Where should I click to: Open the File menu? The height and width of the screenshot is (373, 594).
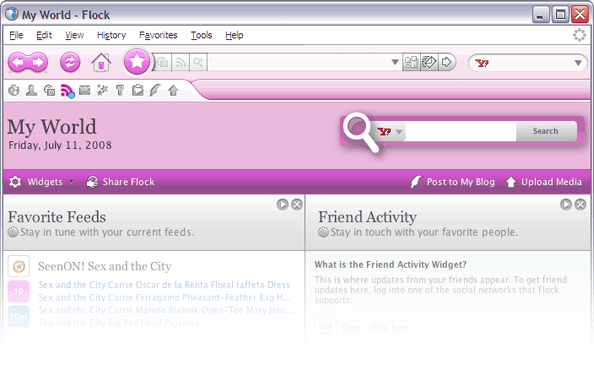[16, 35]
